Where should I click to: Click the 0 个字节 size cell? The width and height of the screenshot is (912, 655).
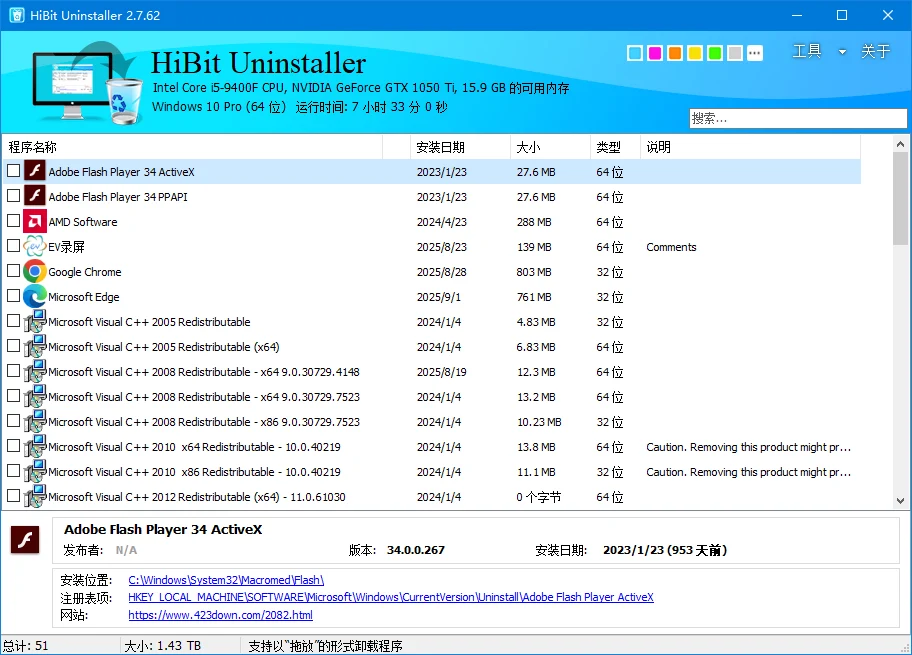tap(538, 497)
